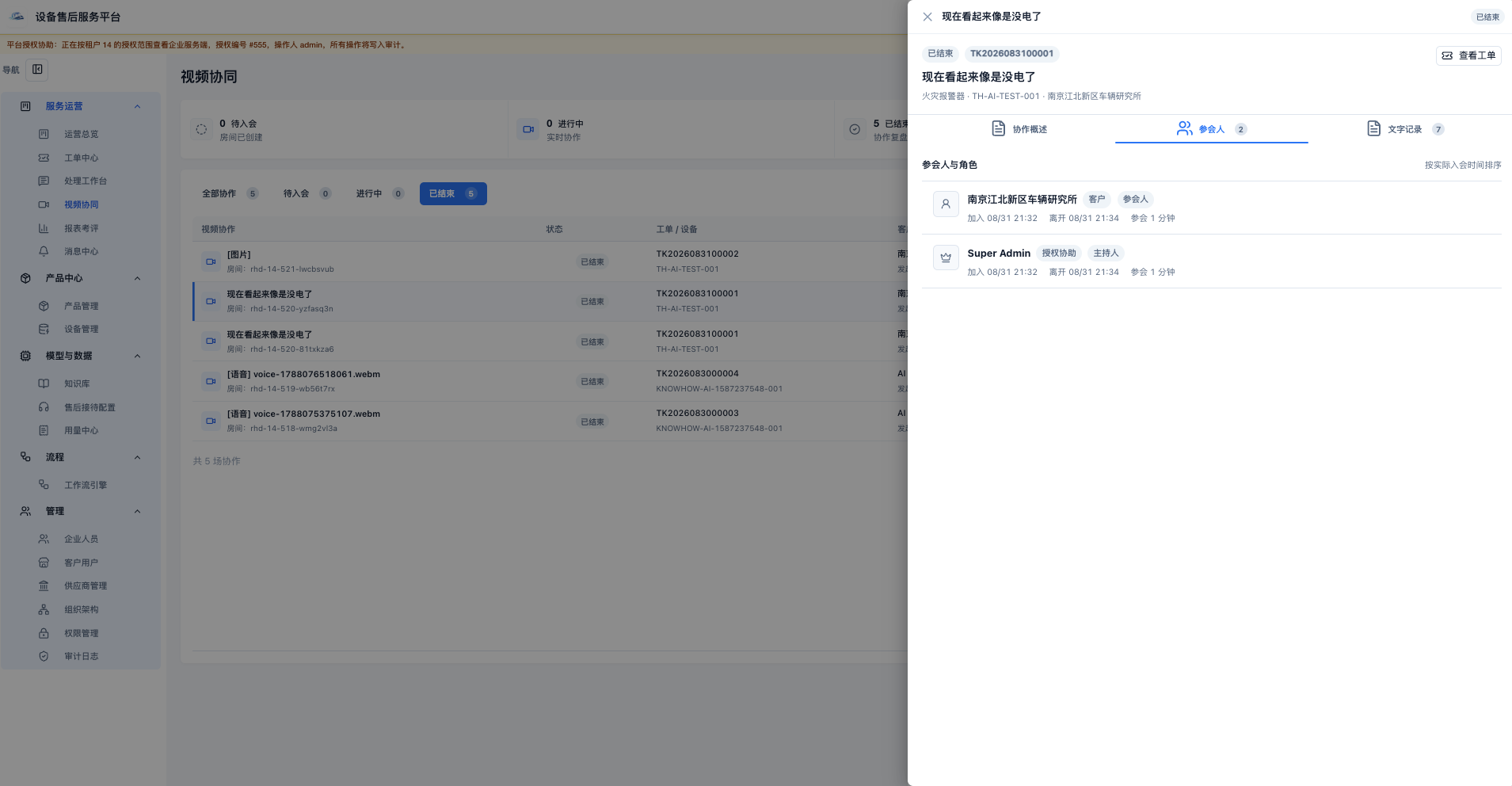This screenshot has width=1512, height=786.
Task: Click the 组织架构 hierarchy icon
Action: pyautogui.click(x=44, y=609)
